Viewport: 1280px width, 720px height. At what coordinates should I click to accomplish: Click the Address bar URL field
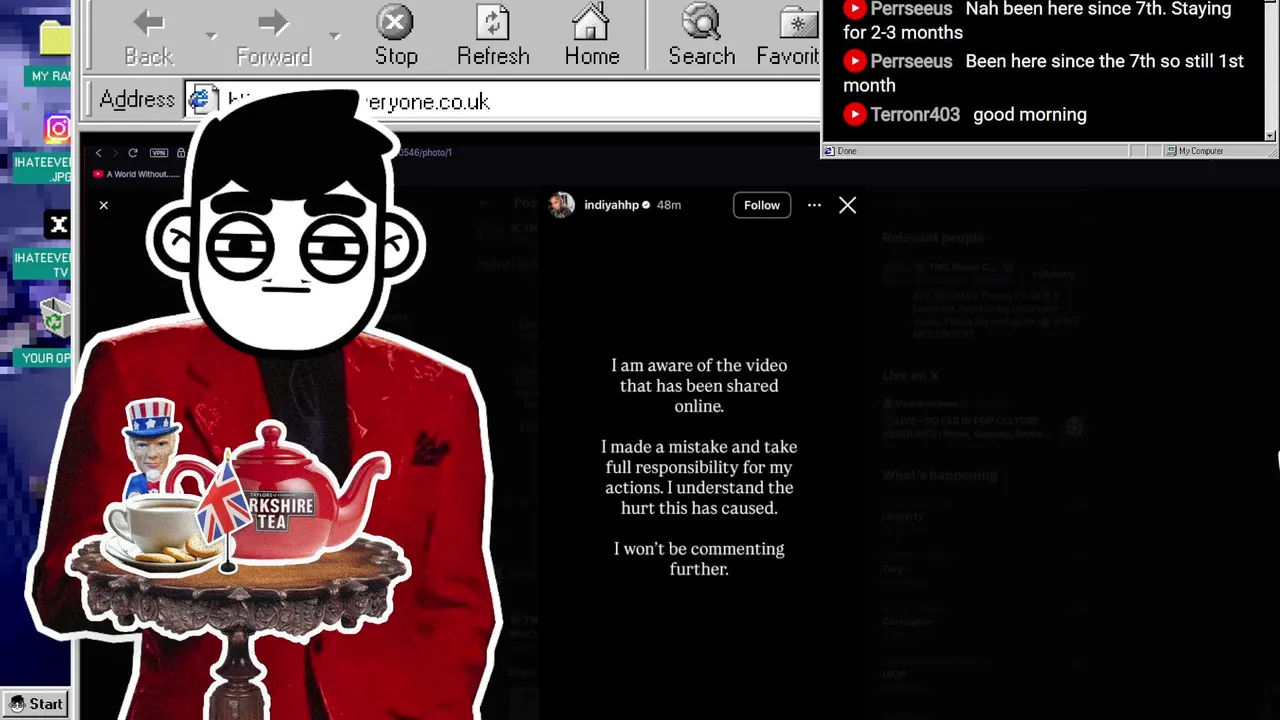pyautogui.click(x=502, y=101)
